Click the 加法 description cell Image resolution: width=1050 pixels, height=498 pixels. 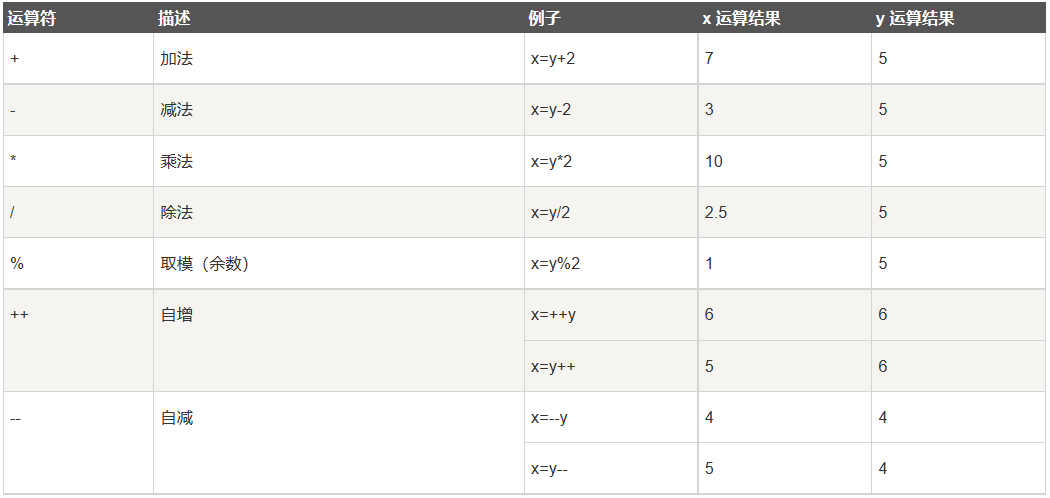click(x=339, y=58)
